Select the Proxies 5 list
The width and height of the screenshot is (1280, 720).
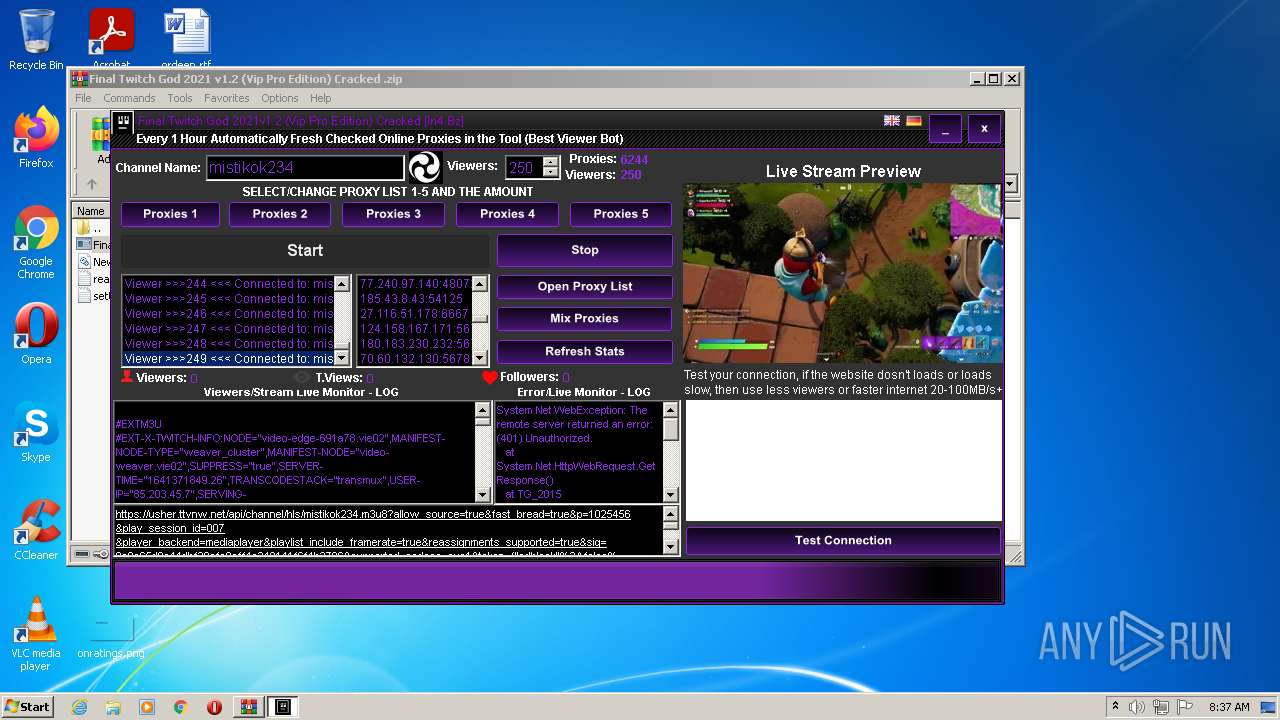(x=621, y=214)
